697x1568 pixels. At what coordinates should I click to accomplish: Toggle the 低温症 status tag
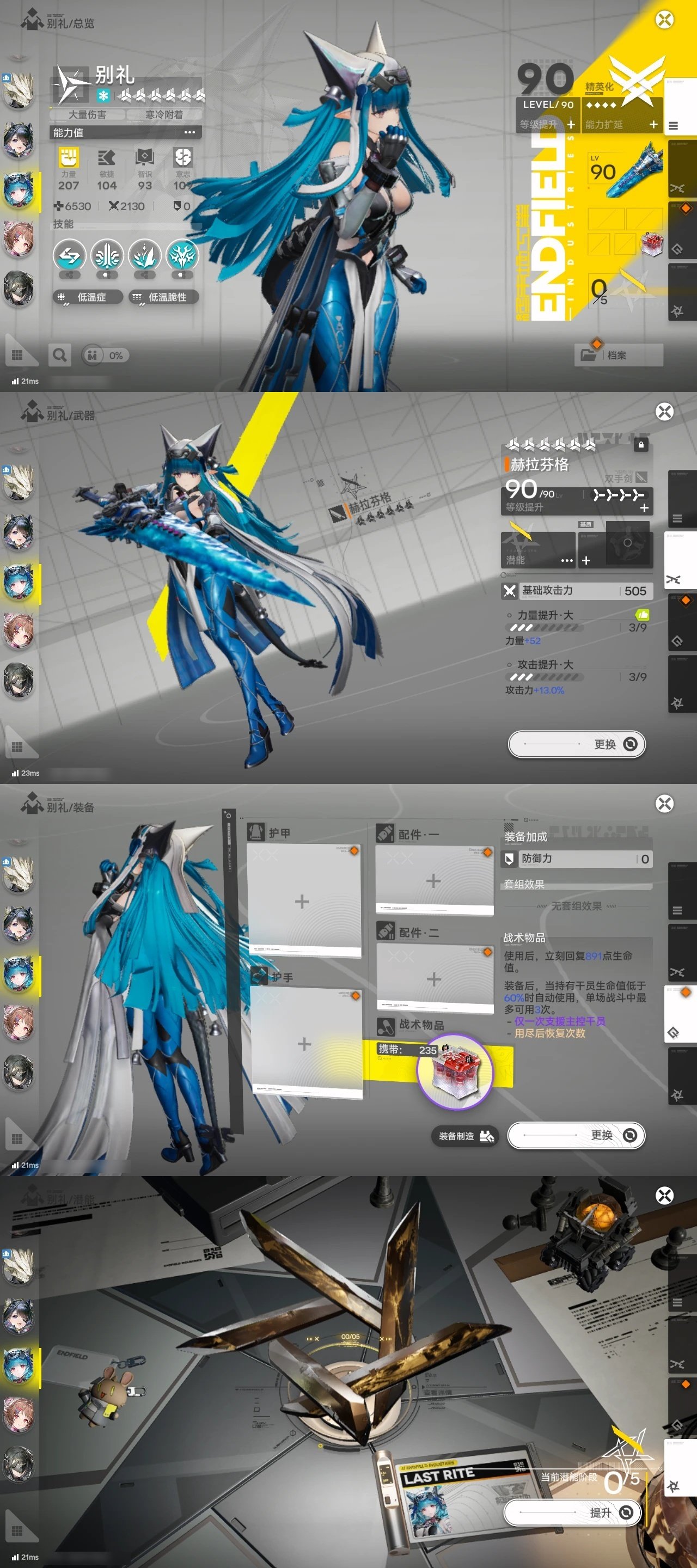pyautogui.click(x=87, y=297)
